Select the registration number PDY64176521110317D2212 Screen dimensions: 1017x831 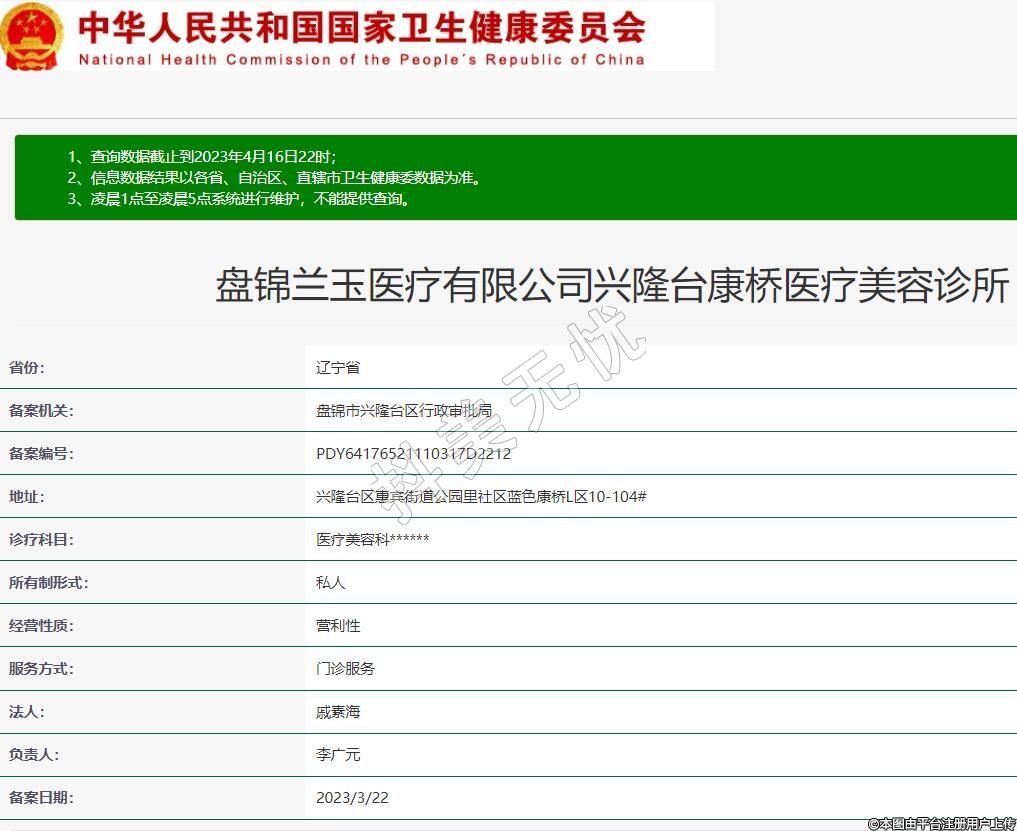413,454
